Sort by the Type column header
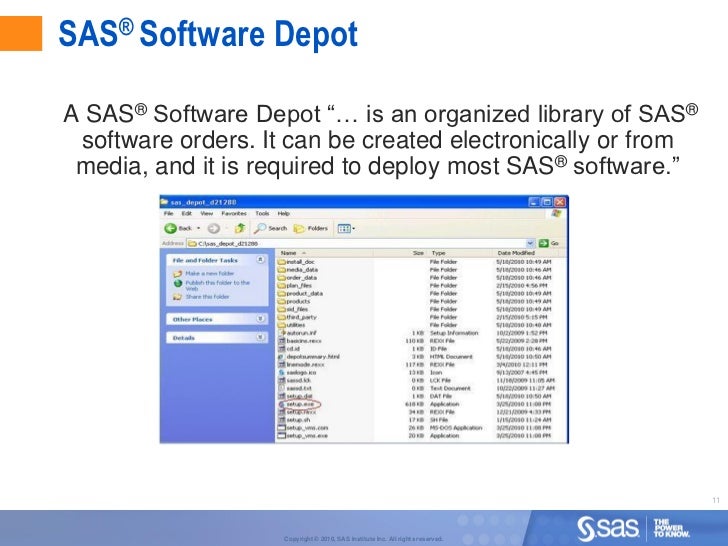Image resolution: width=728 pixels, height=546 pixels. (461, 253)
